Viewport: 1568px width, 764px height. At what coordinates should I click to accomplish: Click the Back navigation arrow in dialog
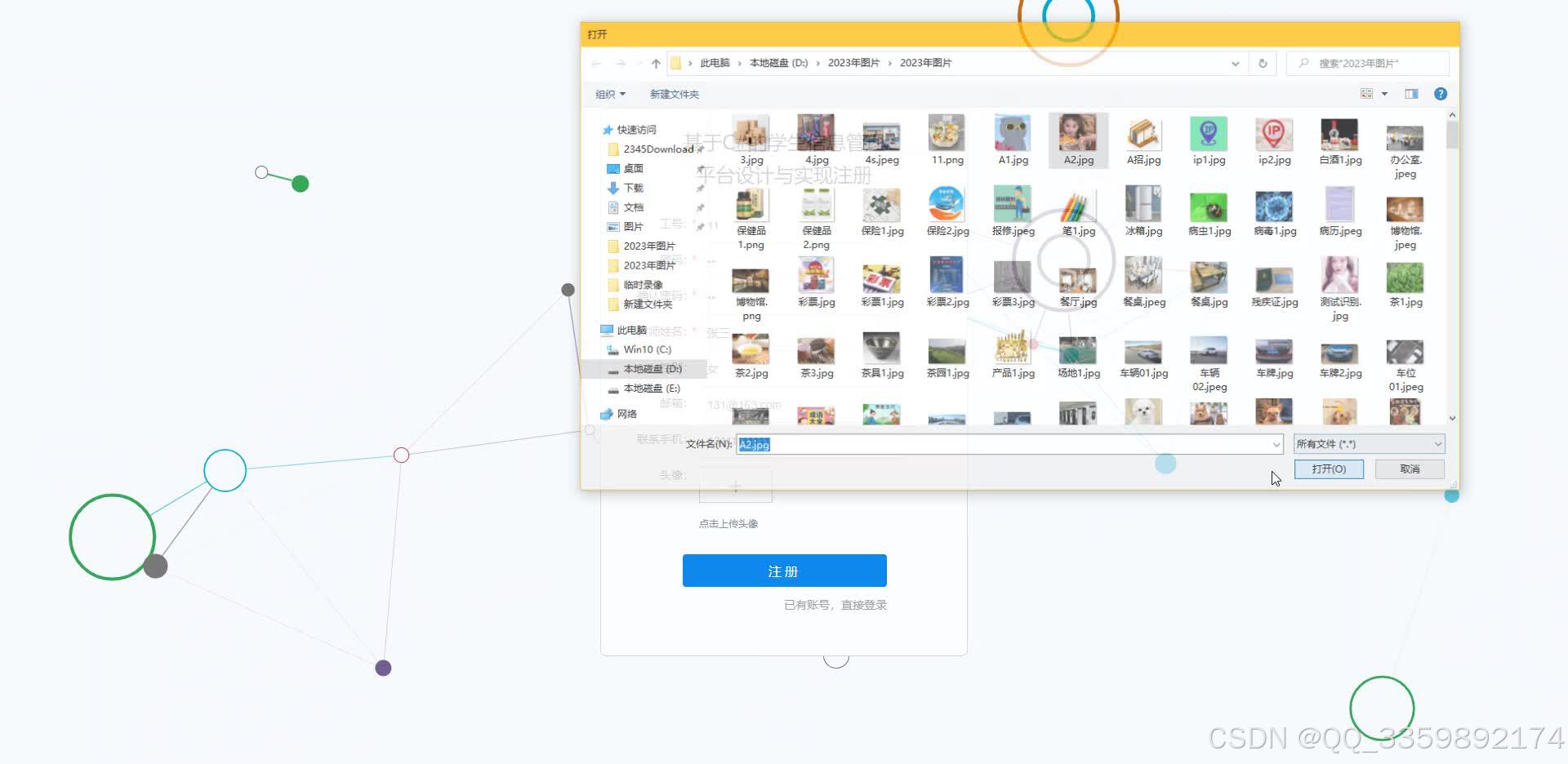pyautogui.click(x=596, y=64)
